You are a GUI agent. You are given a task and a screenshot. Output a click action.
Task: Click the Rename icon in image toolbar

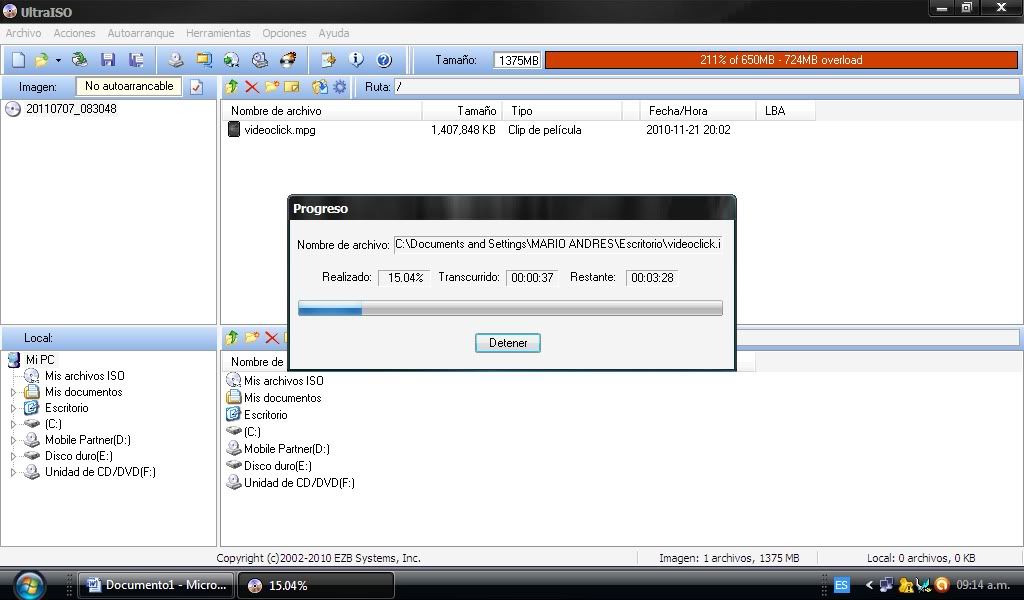tap(292, 86)
